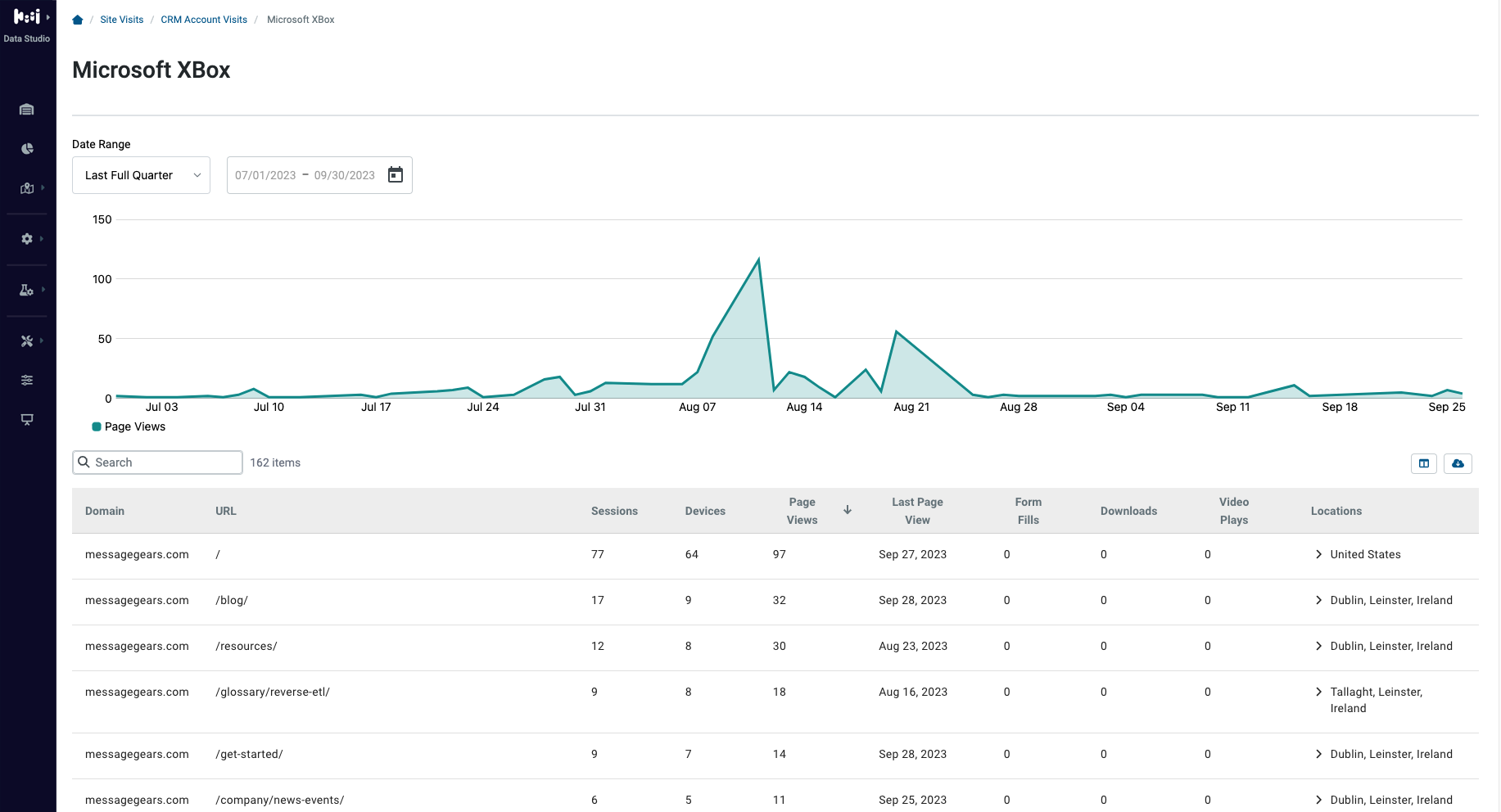Sort by the Downloads column header
Image resolution: width=1501 pixels, height=812 pixels.
pos(1128,511)
